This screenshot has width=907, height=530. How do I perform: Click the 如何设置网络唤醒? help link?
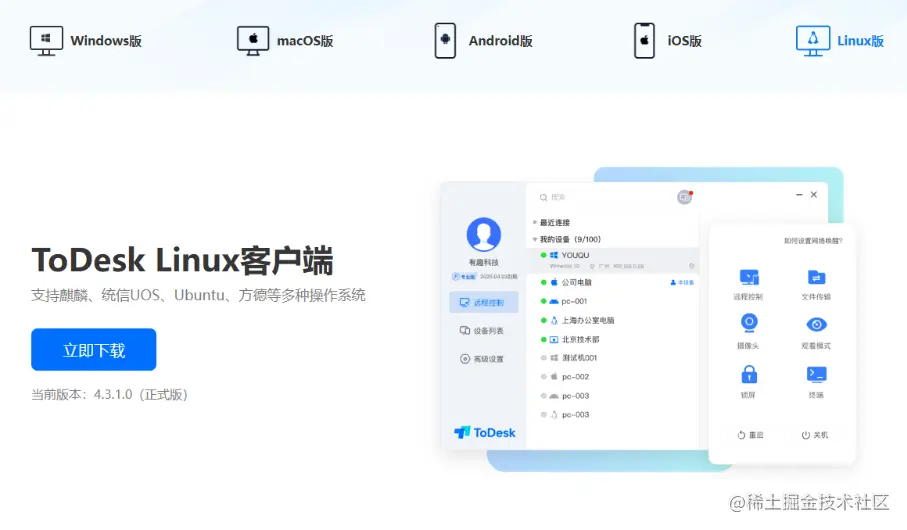813,241
